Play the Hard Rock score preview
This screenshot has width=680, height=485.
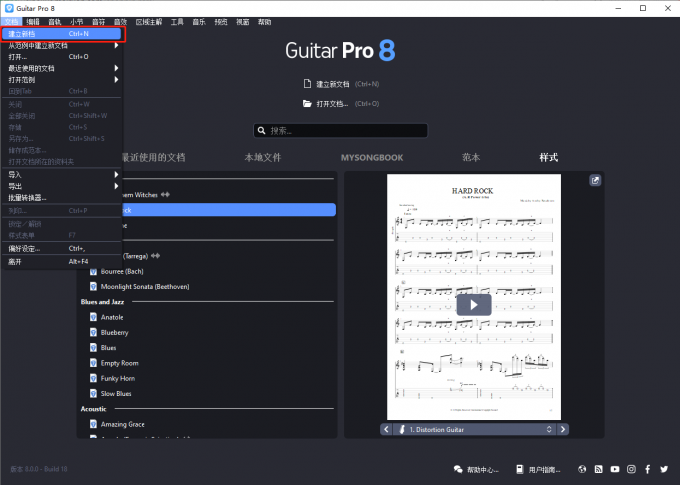click(474, 305)
